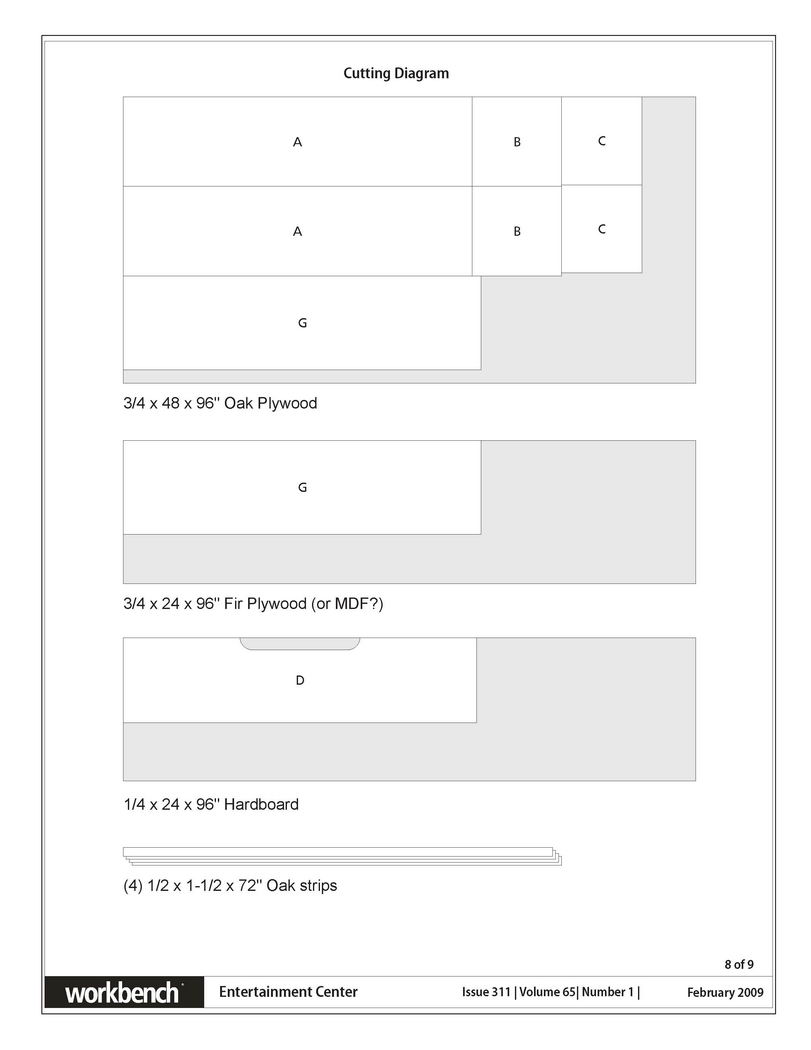
Task: Click the workbench logo in footer
Action: click(x=124, y=992)
